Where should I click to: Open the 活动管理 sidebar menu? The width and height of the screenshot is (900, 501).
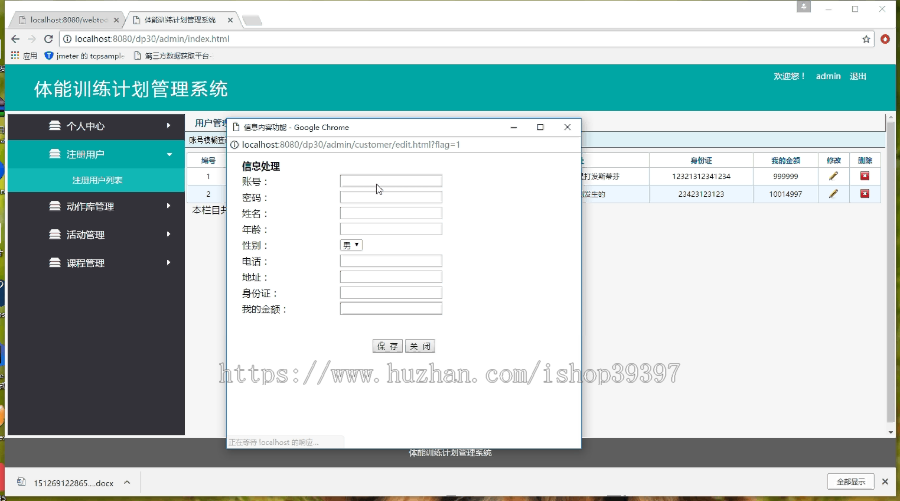pyautogui.click(x=96, y=234)
